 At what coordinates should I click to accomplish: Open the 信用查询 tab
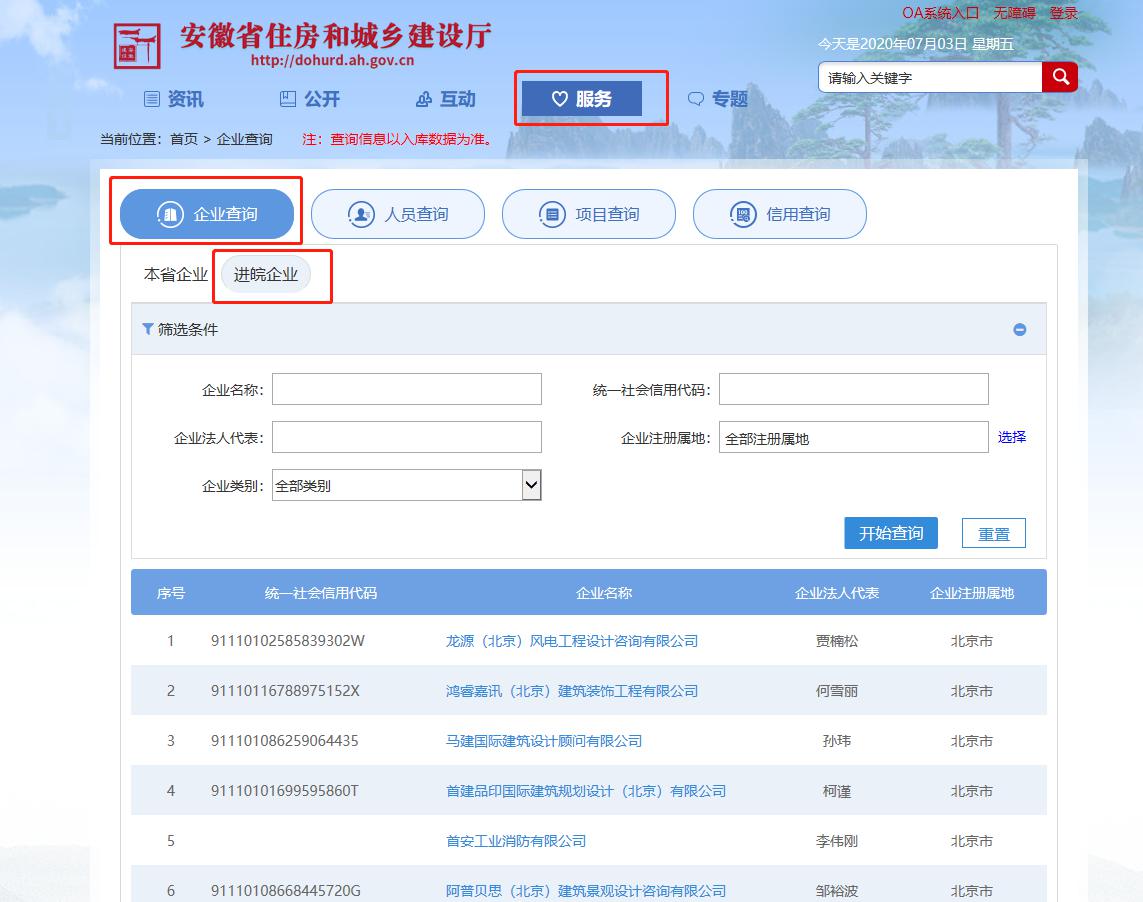(x=779, y=214)
